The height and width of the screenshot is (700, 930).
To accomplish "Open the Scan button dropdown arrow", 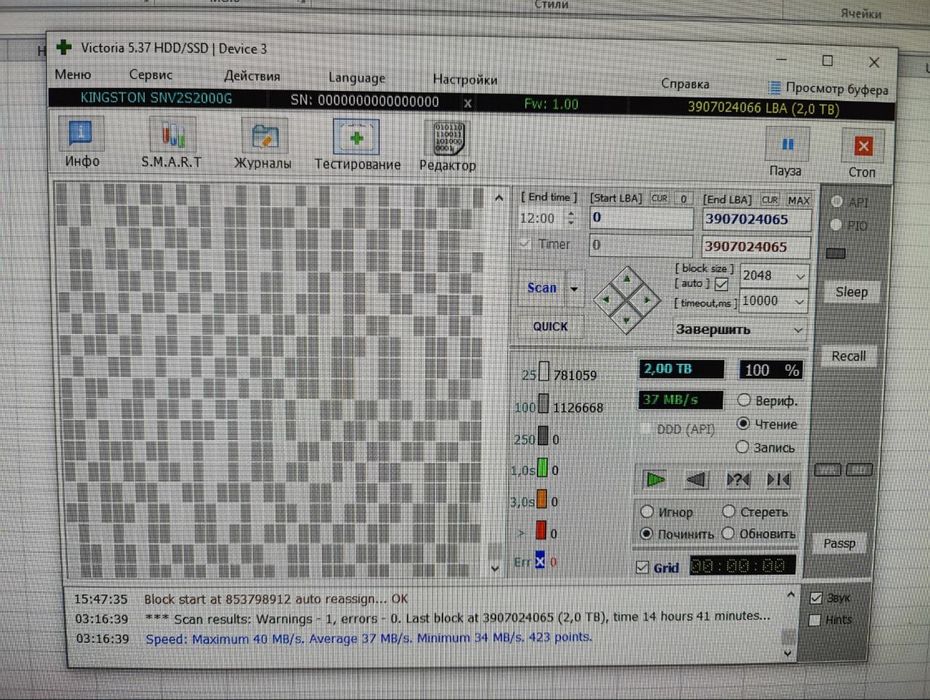I will click(574, 289).
